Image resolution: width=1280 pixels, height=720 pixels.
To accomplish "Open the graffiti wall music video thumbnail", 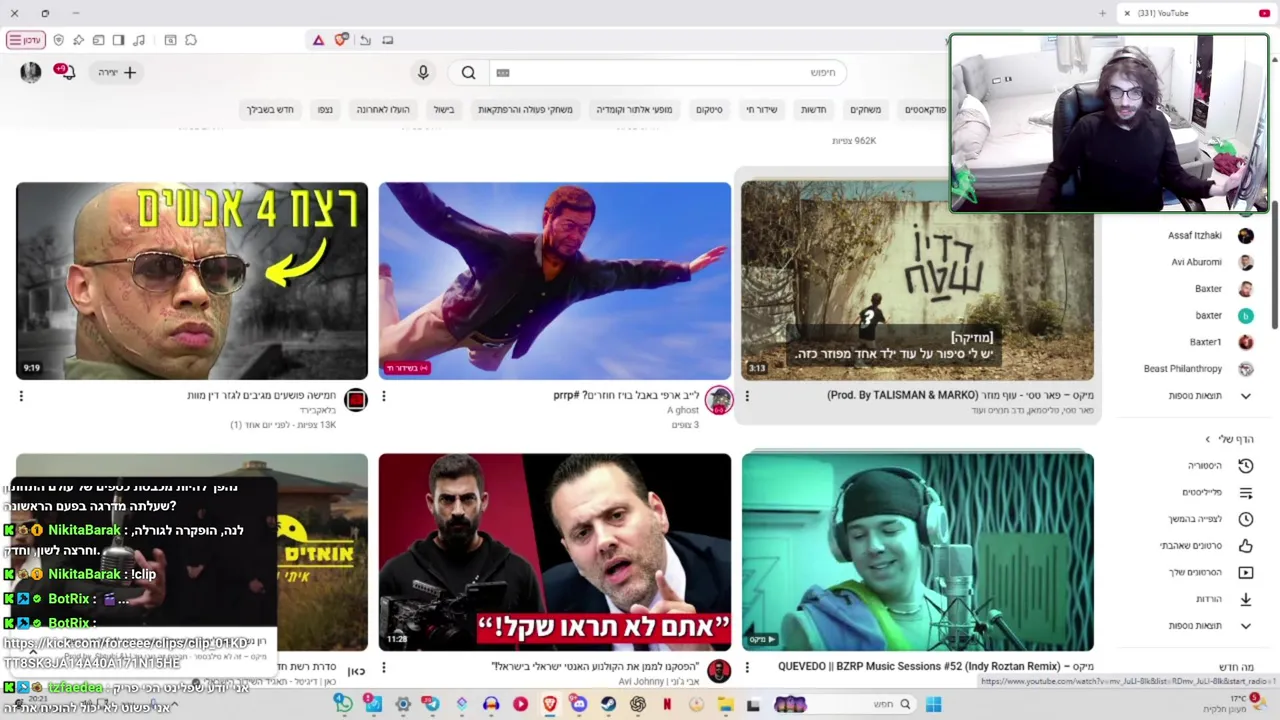I will (x=917, y=281).
